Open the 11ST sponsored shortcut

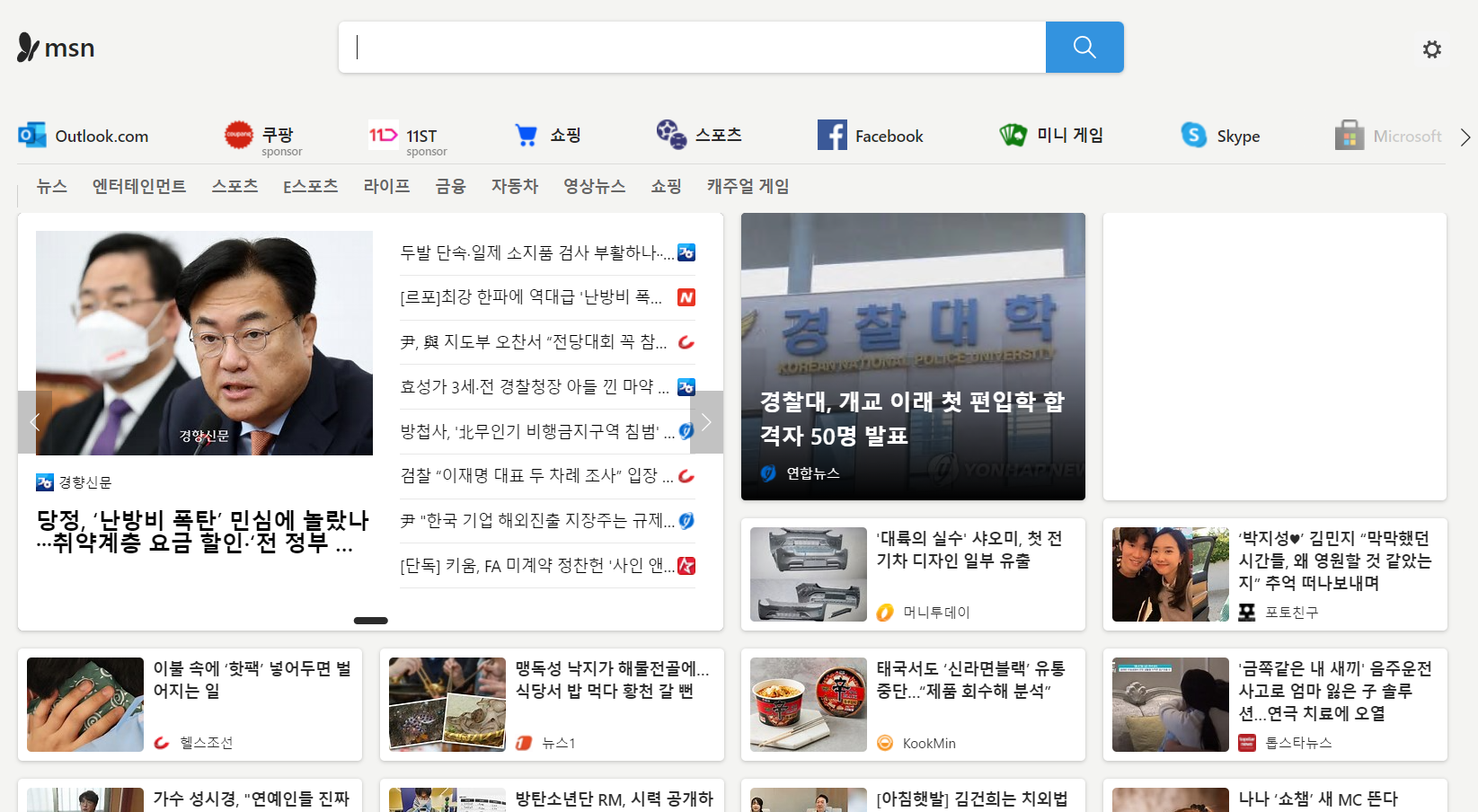[x=404, y=135]
